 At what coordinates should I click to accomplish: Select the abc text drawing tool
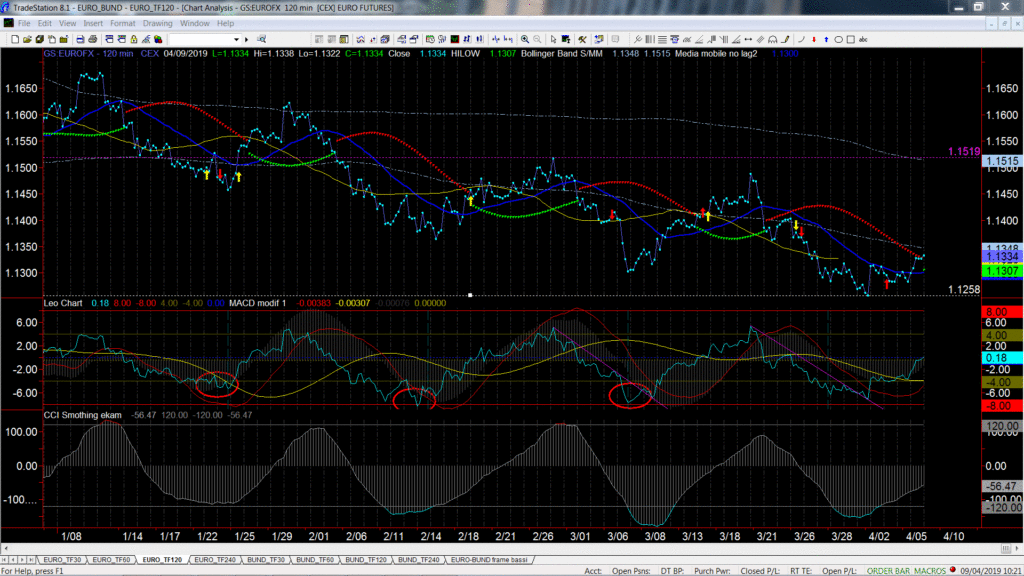863,39
